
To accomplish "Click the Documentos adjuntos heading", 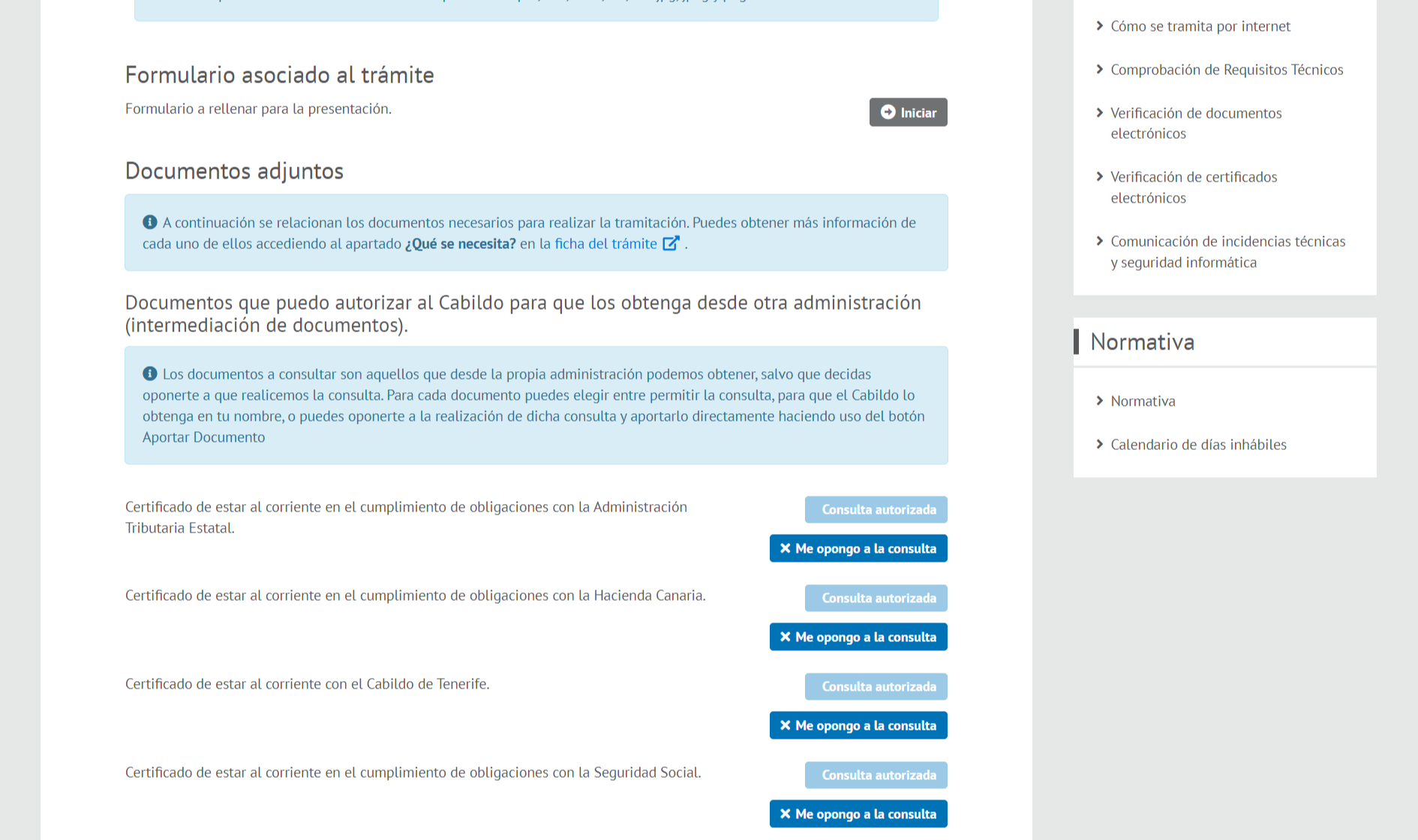I will pyautogui.click(x=234, y=171).
